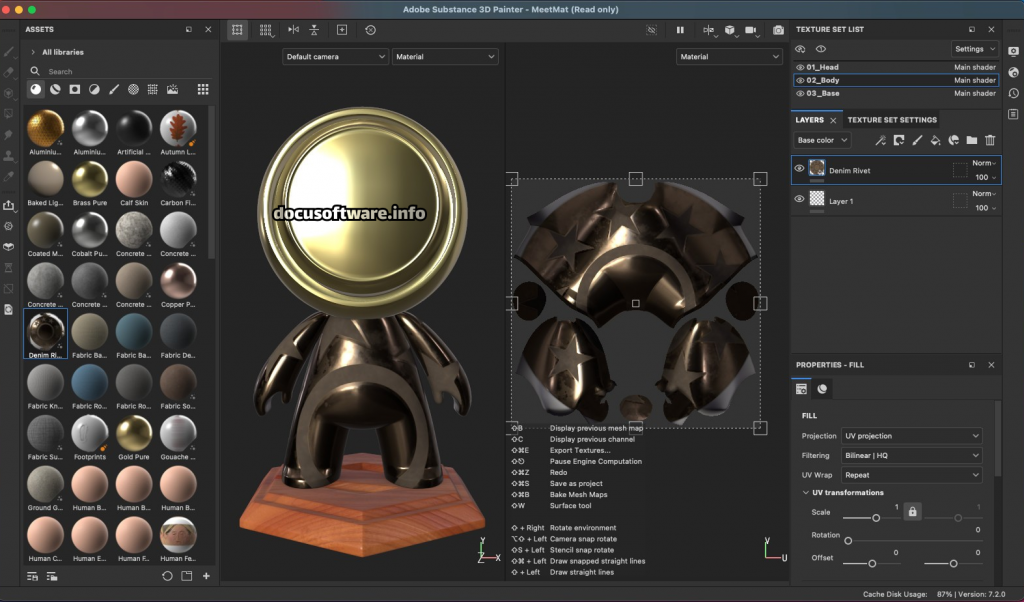Add a new asset with plus icon
1024x602 pixels.
pos(206,576)
